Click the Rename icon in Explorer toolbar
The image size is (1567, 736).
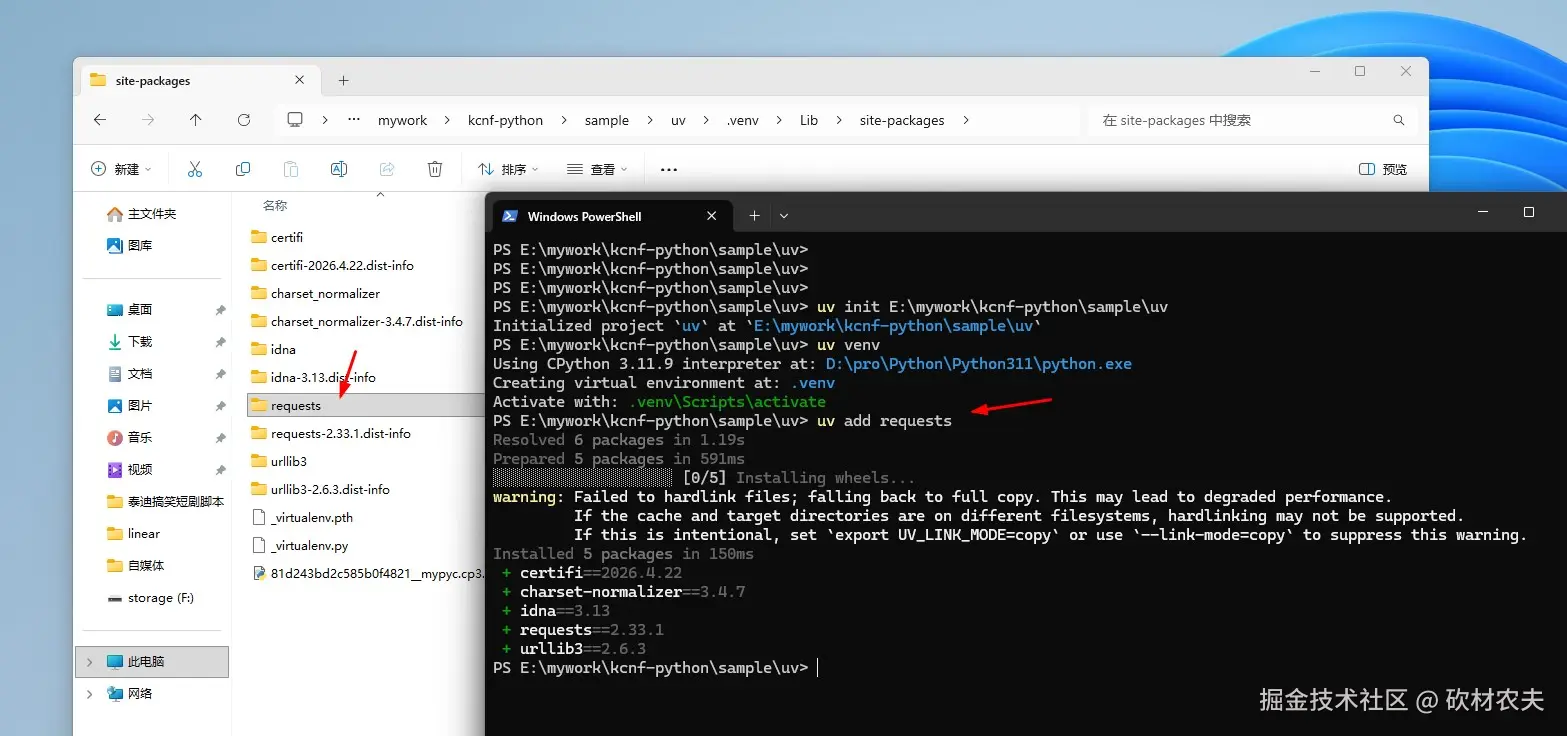pos(339,169)
